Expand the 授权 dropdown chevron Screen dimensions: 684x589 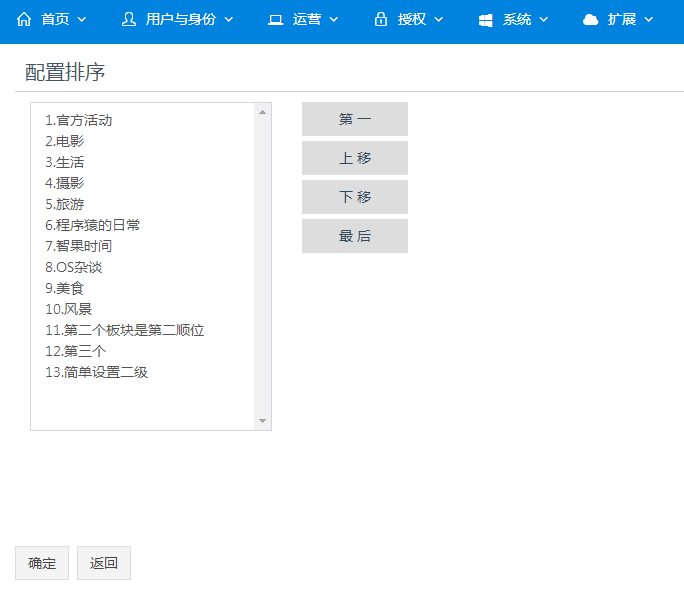point(439,20)
